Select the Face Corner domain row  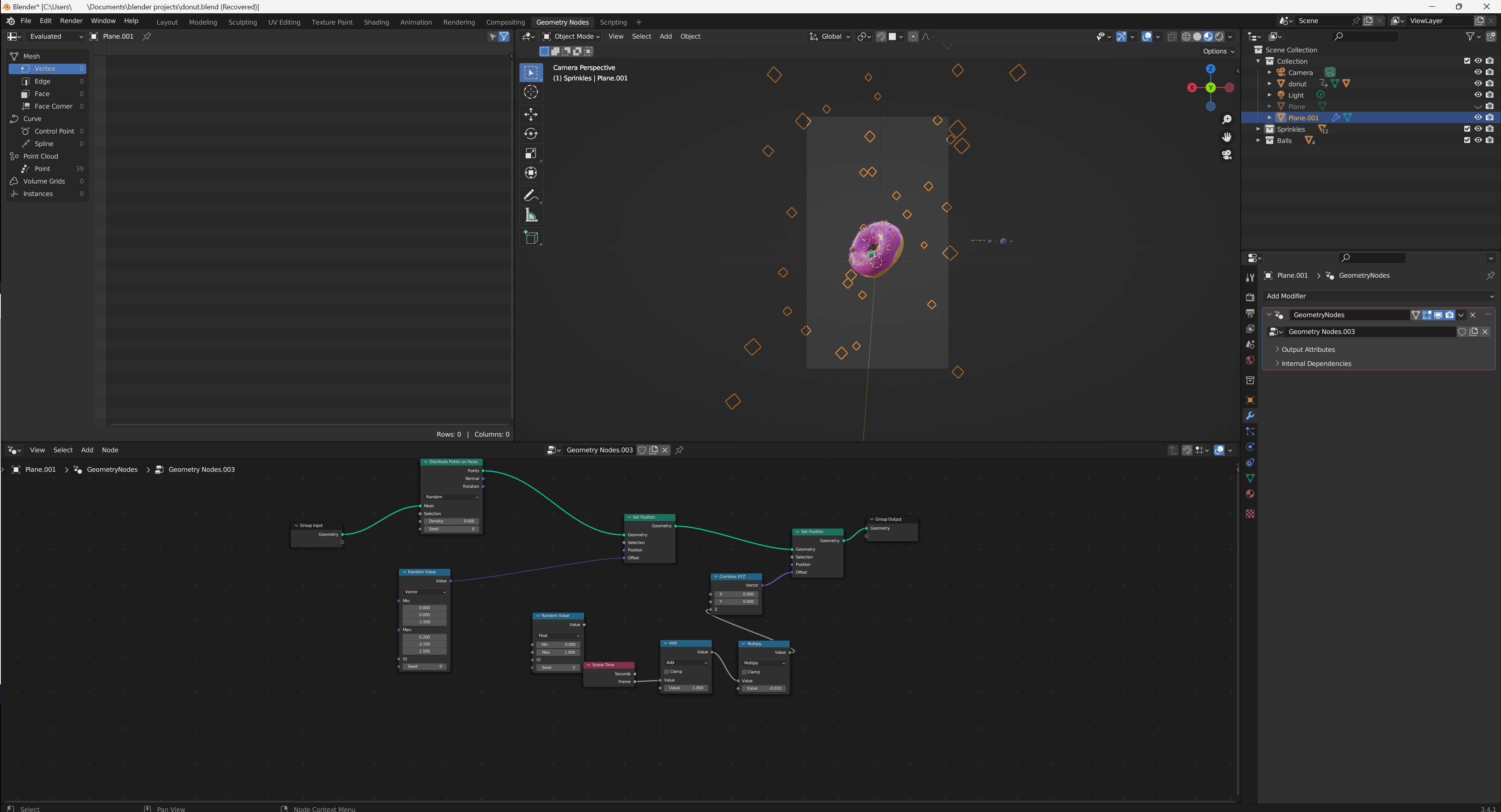(x=53, y=106)
